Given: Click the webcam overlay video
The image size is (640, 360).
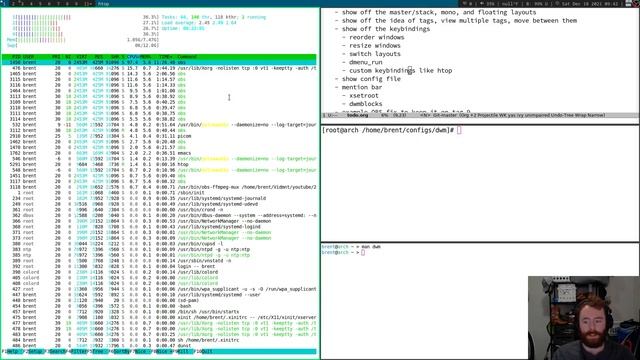Looking at the screenshot, I should [584, 318].
